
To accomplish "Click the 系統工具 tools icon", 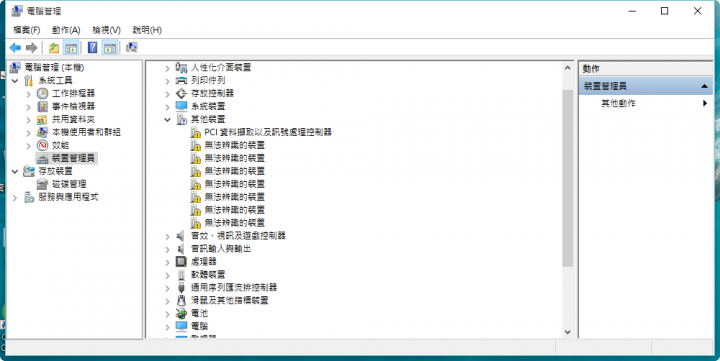I will tap(29, 80).
